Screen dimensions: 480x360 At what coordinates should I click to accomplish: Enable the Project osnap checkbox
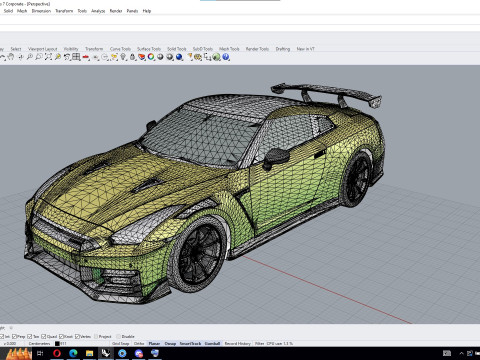(x=96, y=337)
